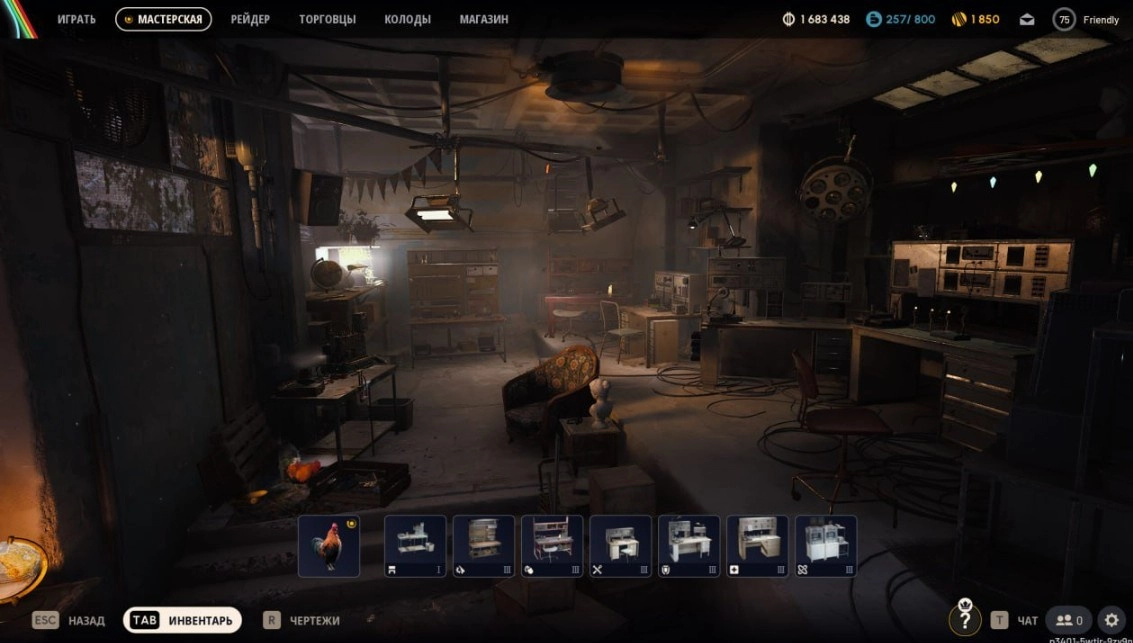This screenshot has height=643, width=1133.
Task: Click the blue token icon beside 257/800
Action: [874, 20]
